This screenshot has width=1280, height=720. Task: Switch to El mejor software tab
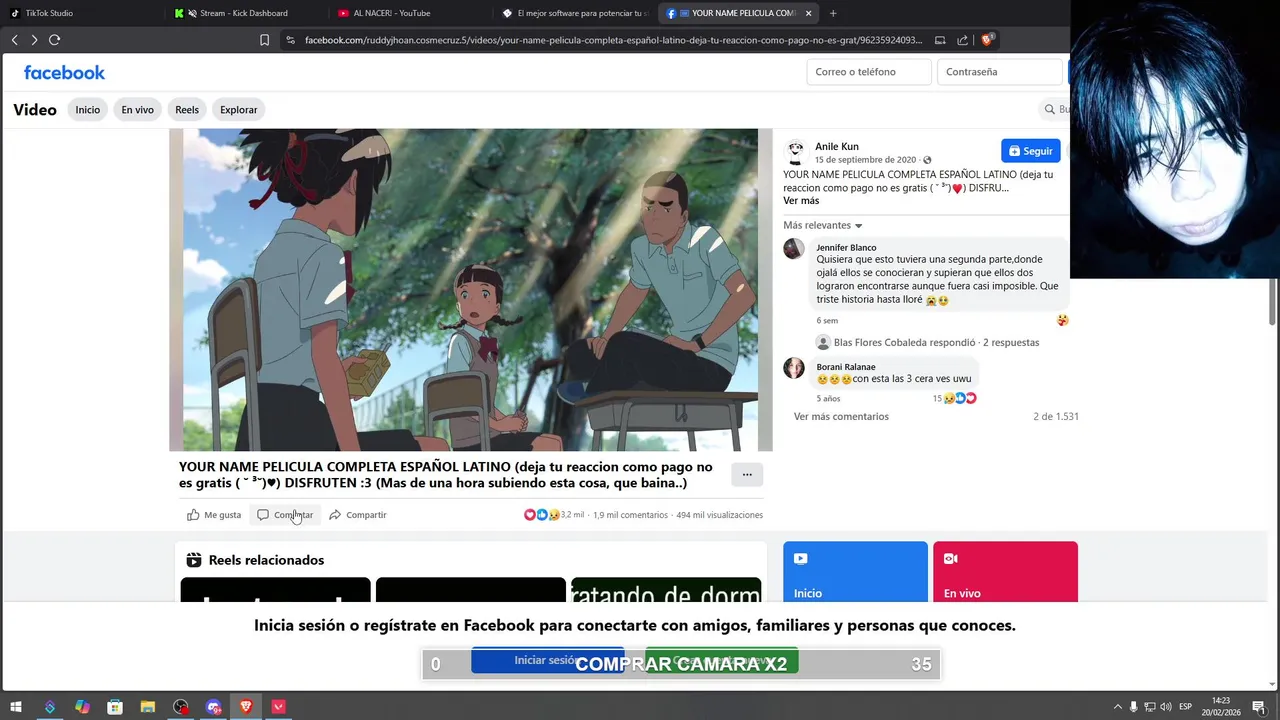point(575,13)
